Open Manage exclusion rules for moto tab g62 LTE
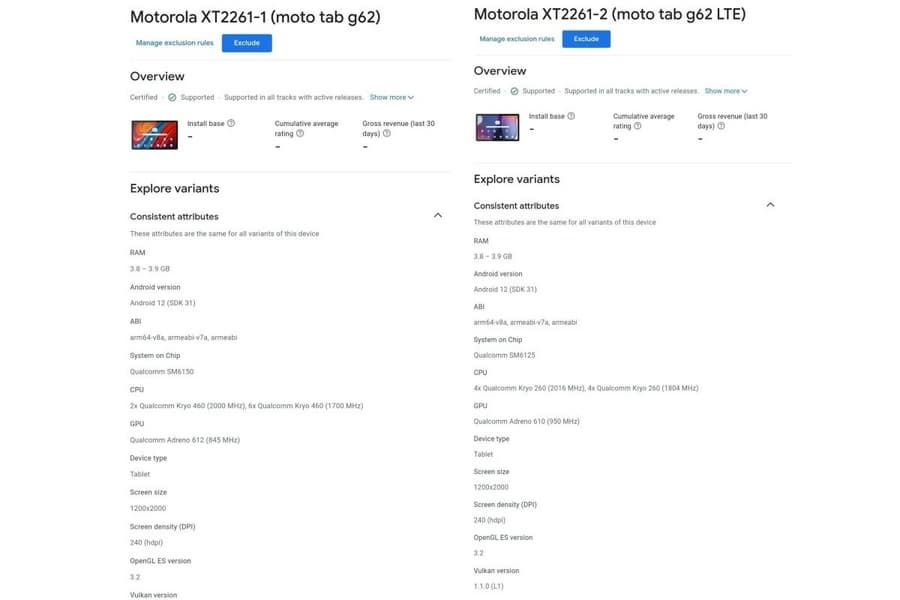Image resolution: width=900 pixels, height=600 pixels. (x=517, y=39)
